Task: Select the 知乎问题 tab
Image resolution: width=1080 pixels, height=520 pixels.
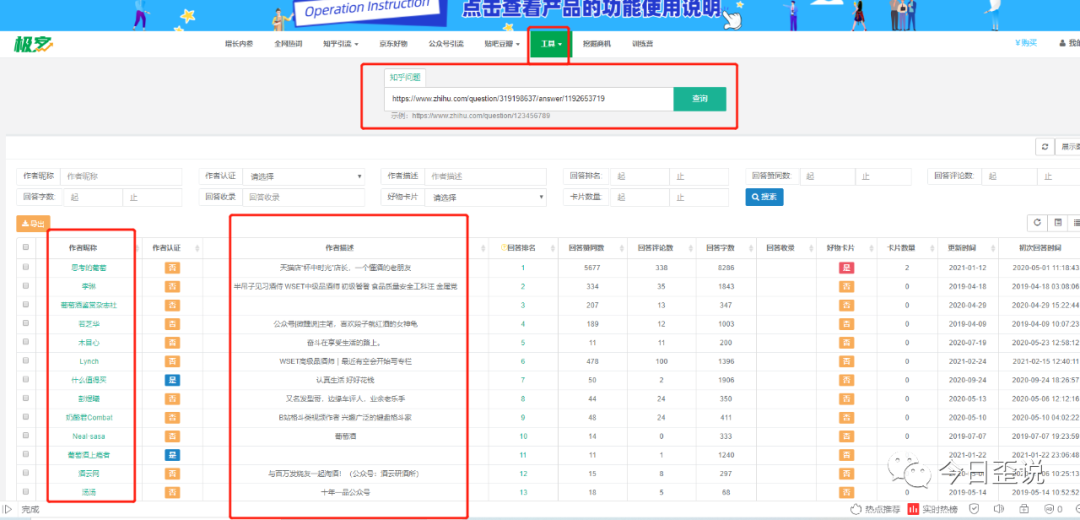Action: [404, 78]
